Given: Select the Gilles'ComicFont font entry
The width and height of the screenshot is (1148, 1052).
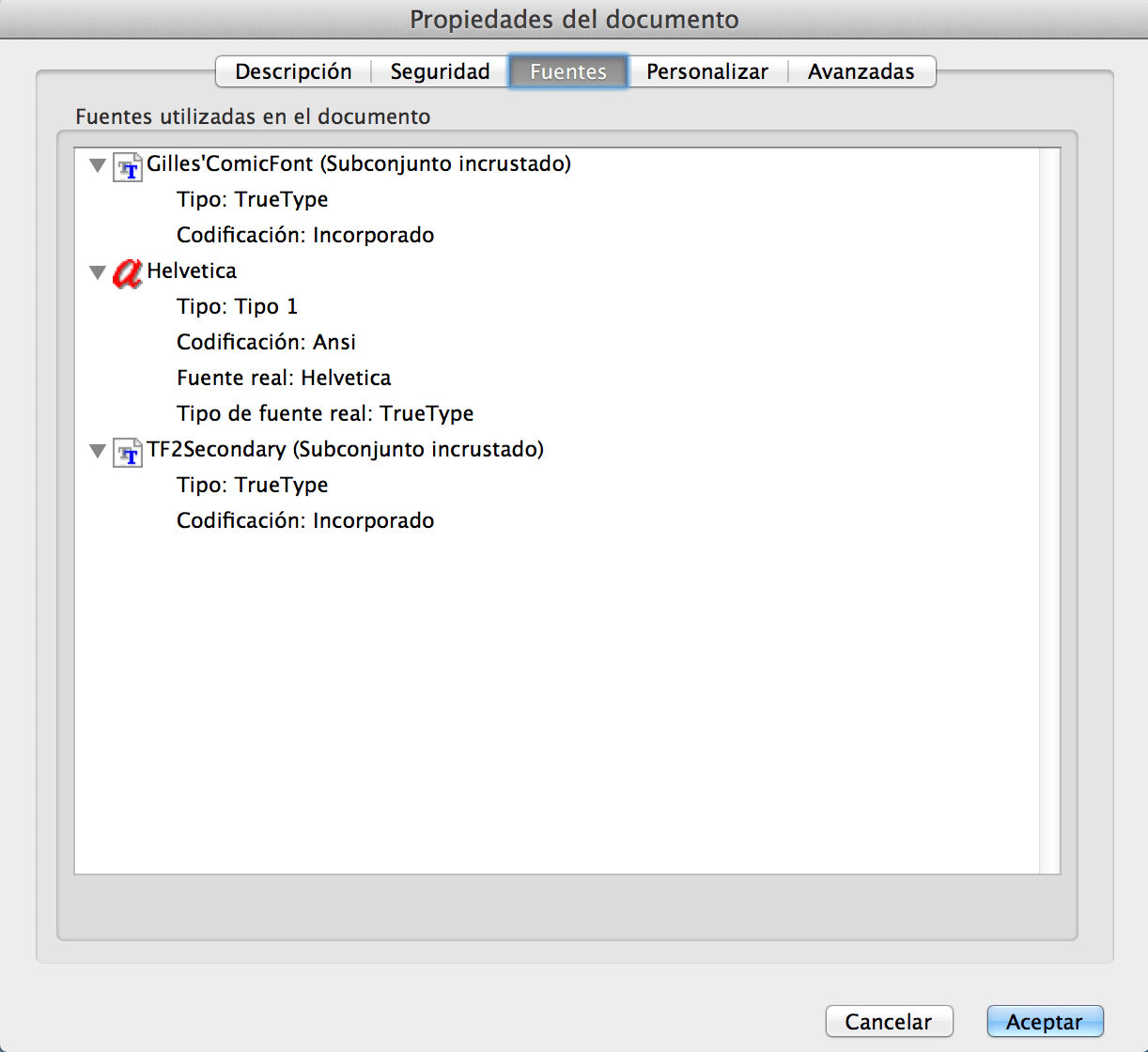Looking at the screenshot, I should coord(359,163).
